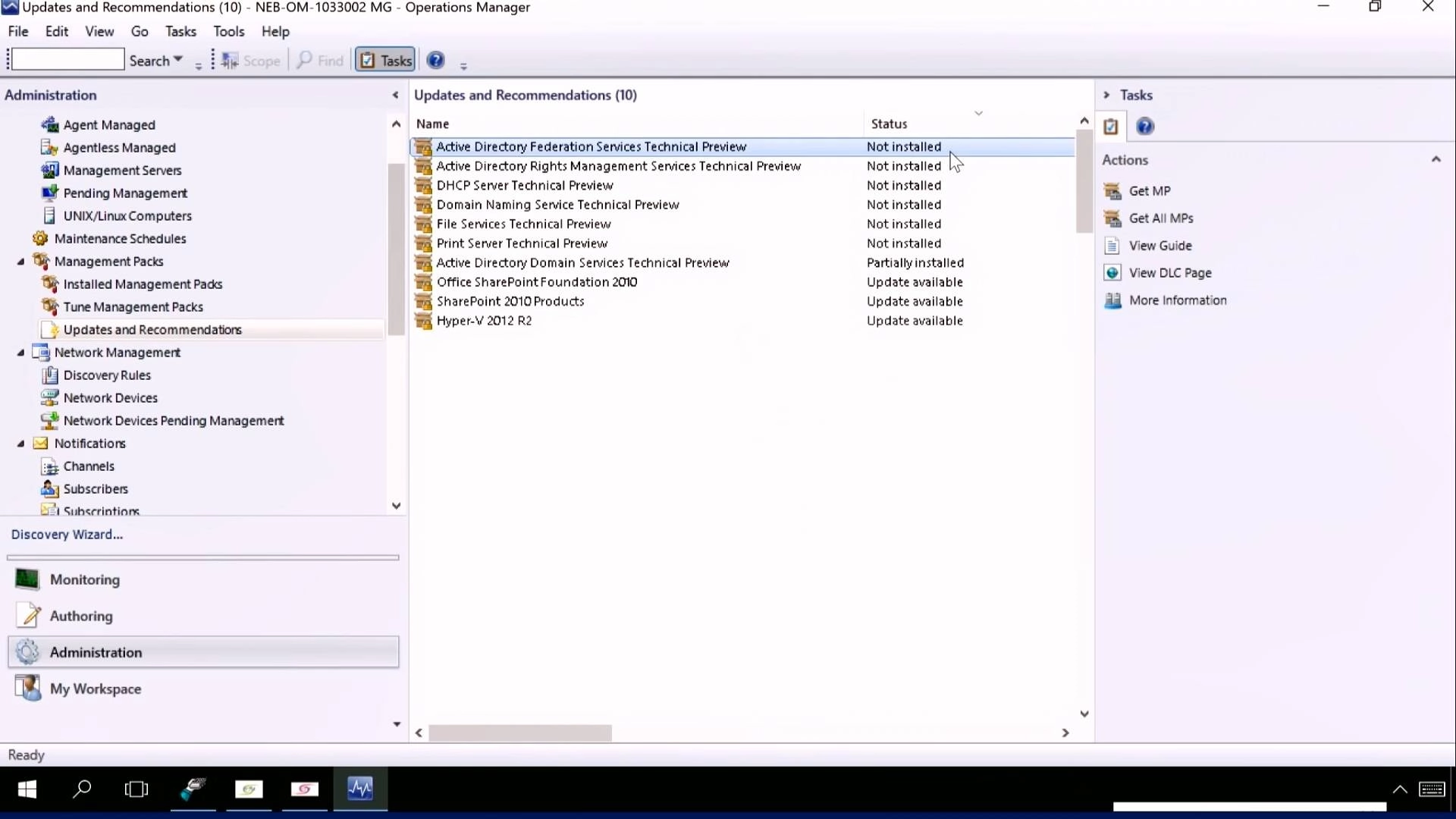Click into the search text field
Image resolution: width=1456 pixels, height=819 pixels.
coord(68,59)
